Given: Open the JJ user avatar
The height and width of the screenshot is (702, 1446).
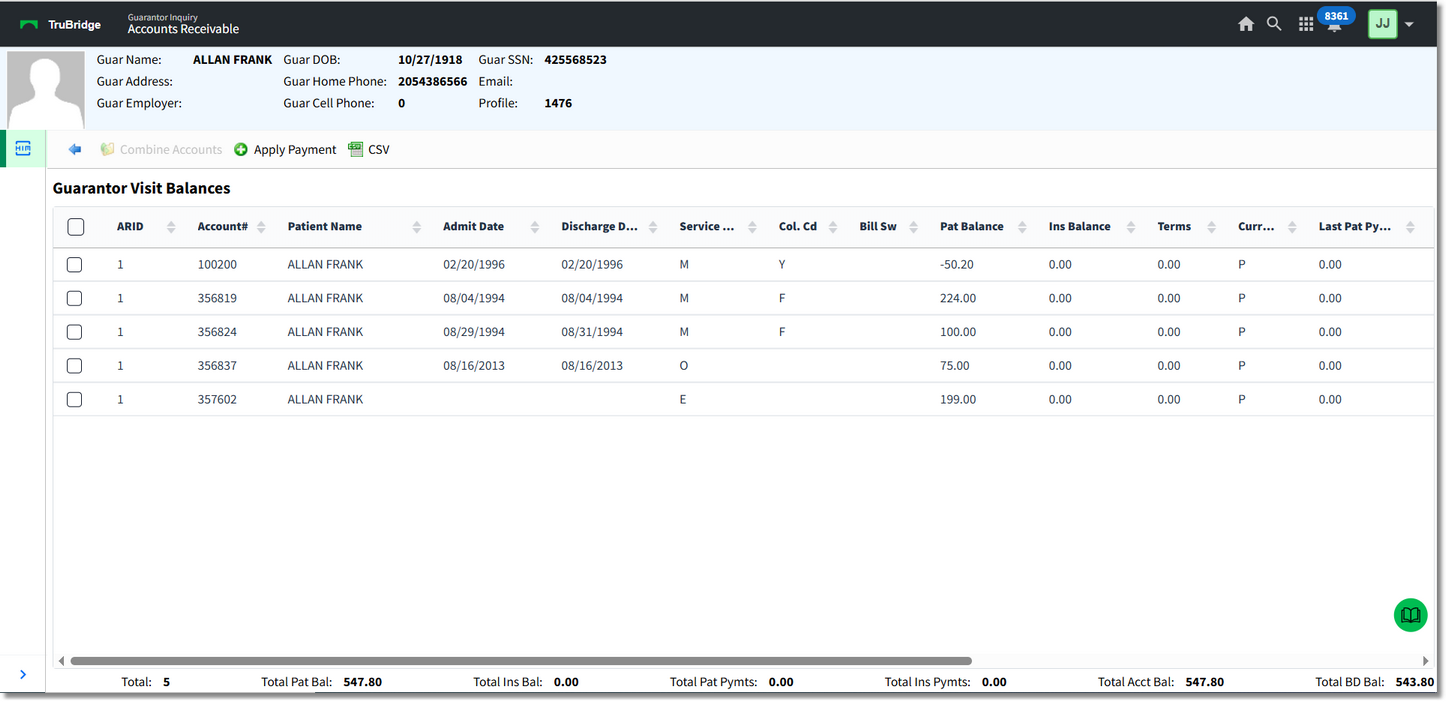Looking at the screenshot, I should pos(1382,24).
